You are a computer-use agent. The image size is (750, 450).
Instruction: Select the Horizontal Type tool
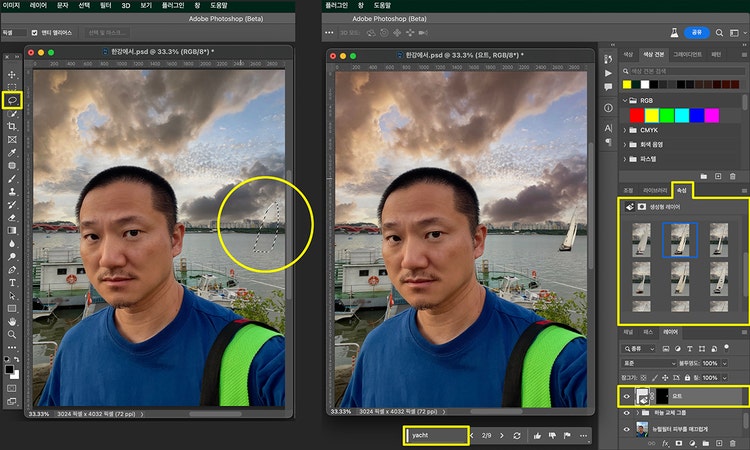tap(12, 283)
